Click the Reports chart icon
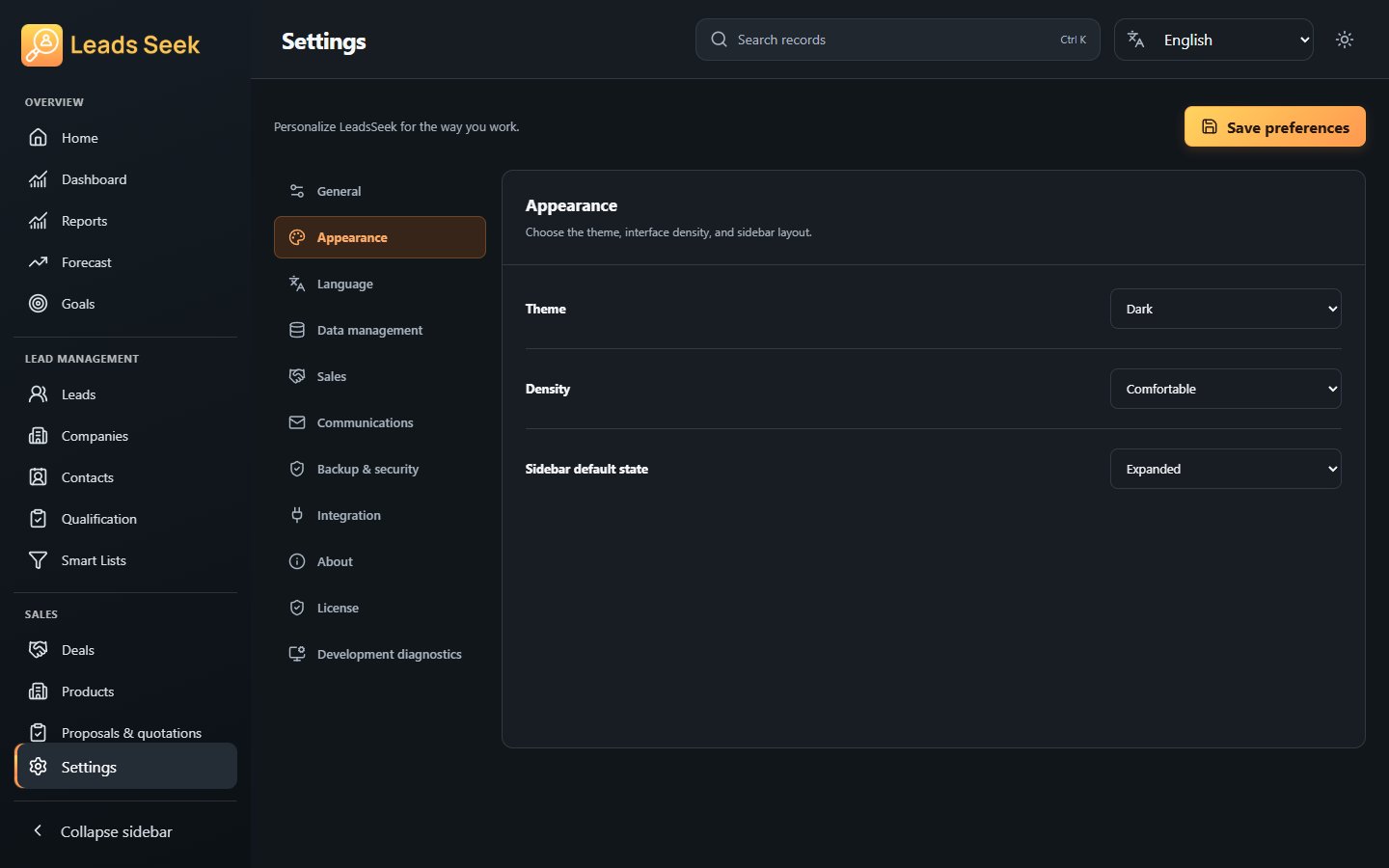 pos(38,221)
